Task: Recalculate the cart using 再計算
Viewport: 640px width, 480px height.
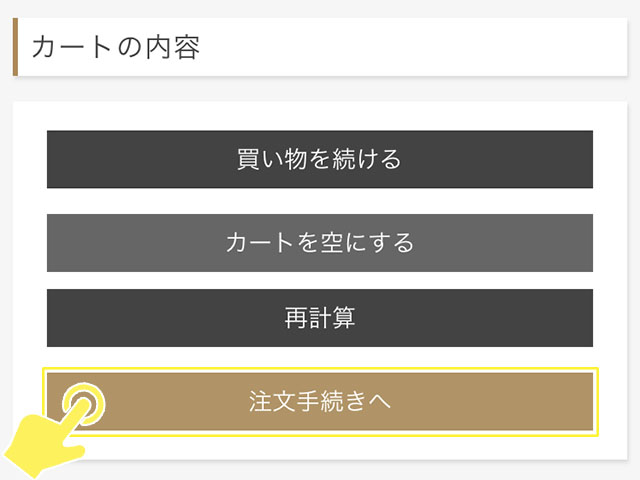Action: 320,318
